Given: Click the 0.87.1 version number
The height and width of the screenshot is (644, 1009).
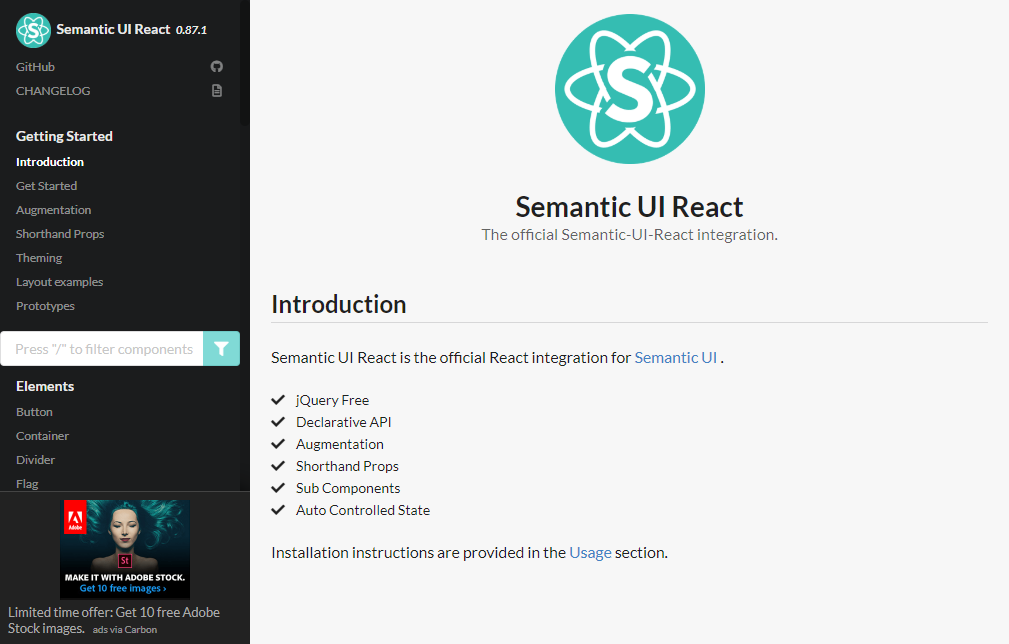Looking at the screenshot, I should 191,30.
